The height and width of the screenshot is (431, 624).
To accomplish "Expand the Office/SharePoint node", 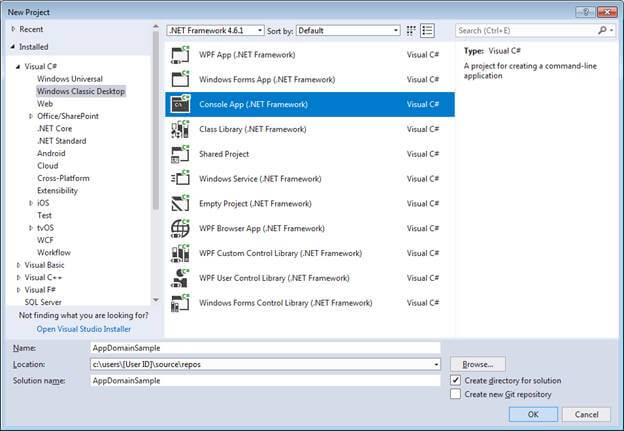I will pyautogui.click(x=31, y=116).
